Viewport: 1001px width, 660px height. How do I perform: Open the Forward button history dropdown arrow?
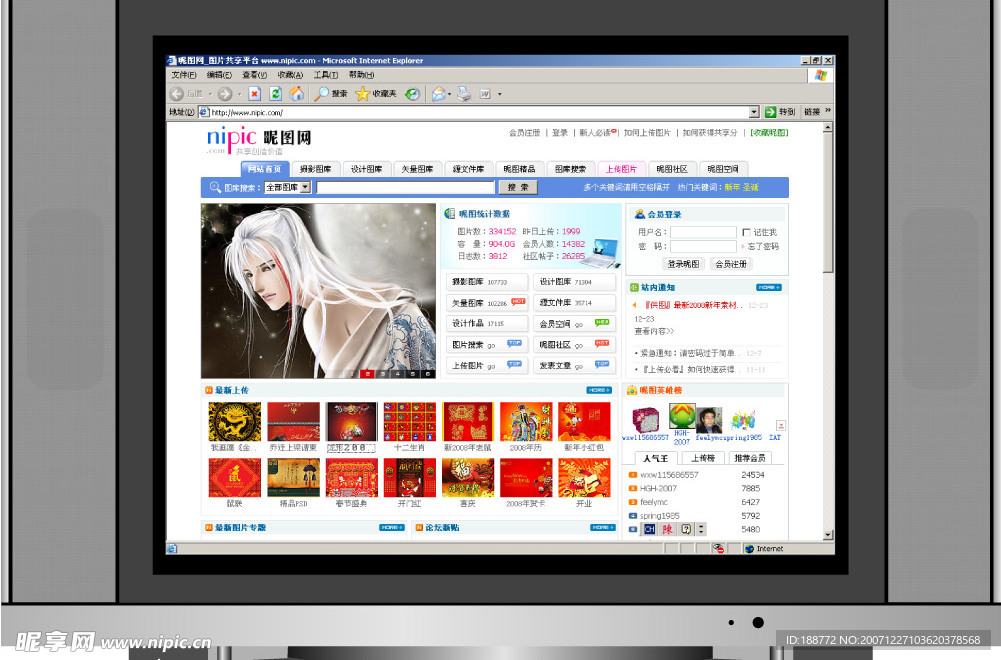tap(239, 94)
